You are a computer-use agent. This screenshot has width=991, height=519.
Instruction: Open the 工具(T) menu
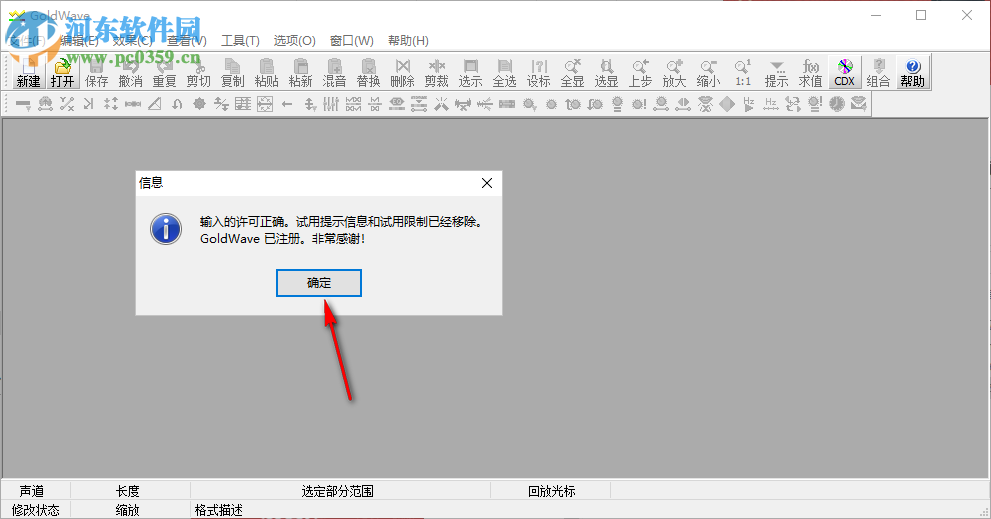[x=240, y=40]
